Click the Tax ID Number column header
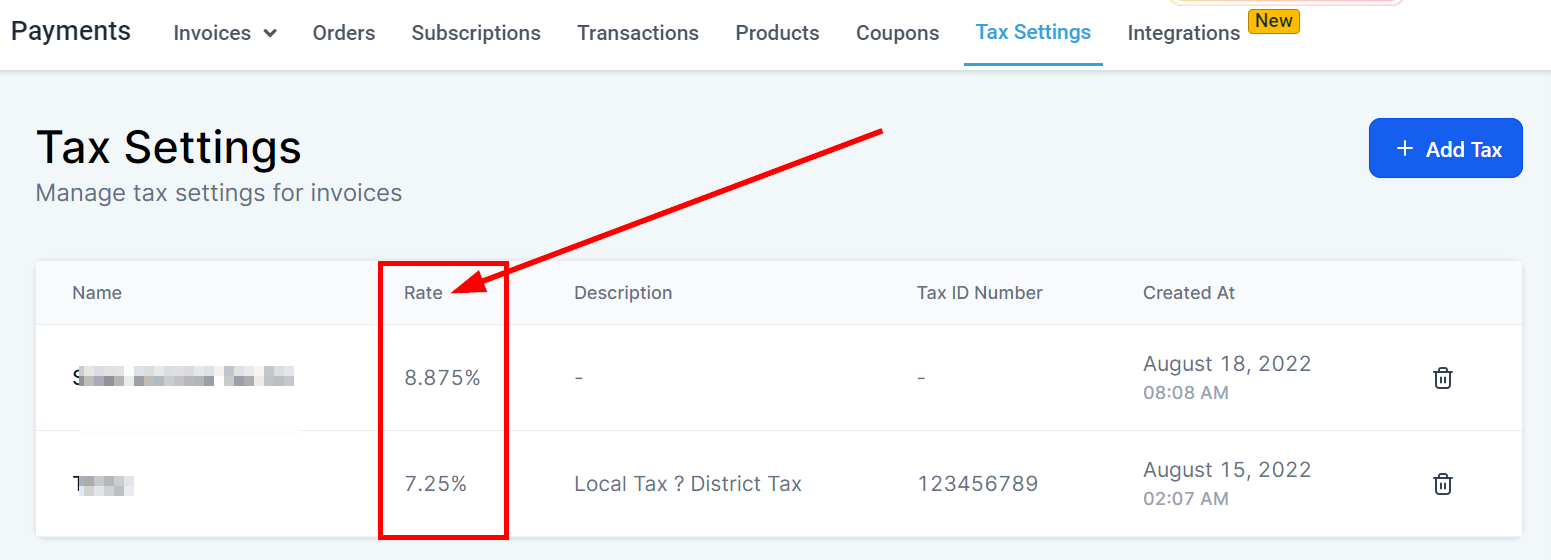The image size is (1551, 560). coord(979,293)
